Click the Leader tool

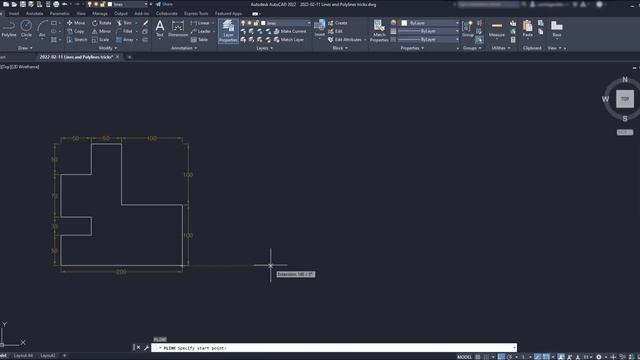(x=200, y=31)
